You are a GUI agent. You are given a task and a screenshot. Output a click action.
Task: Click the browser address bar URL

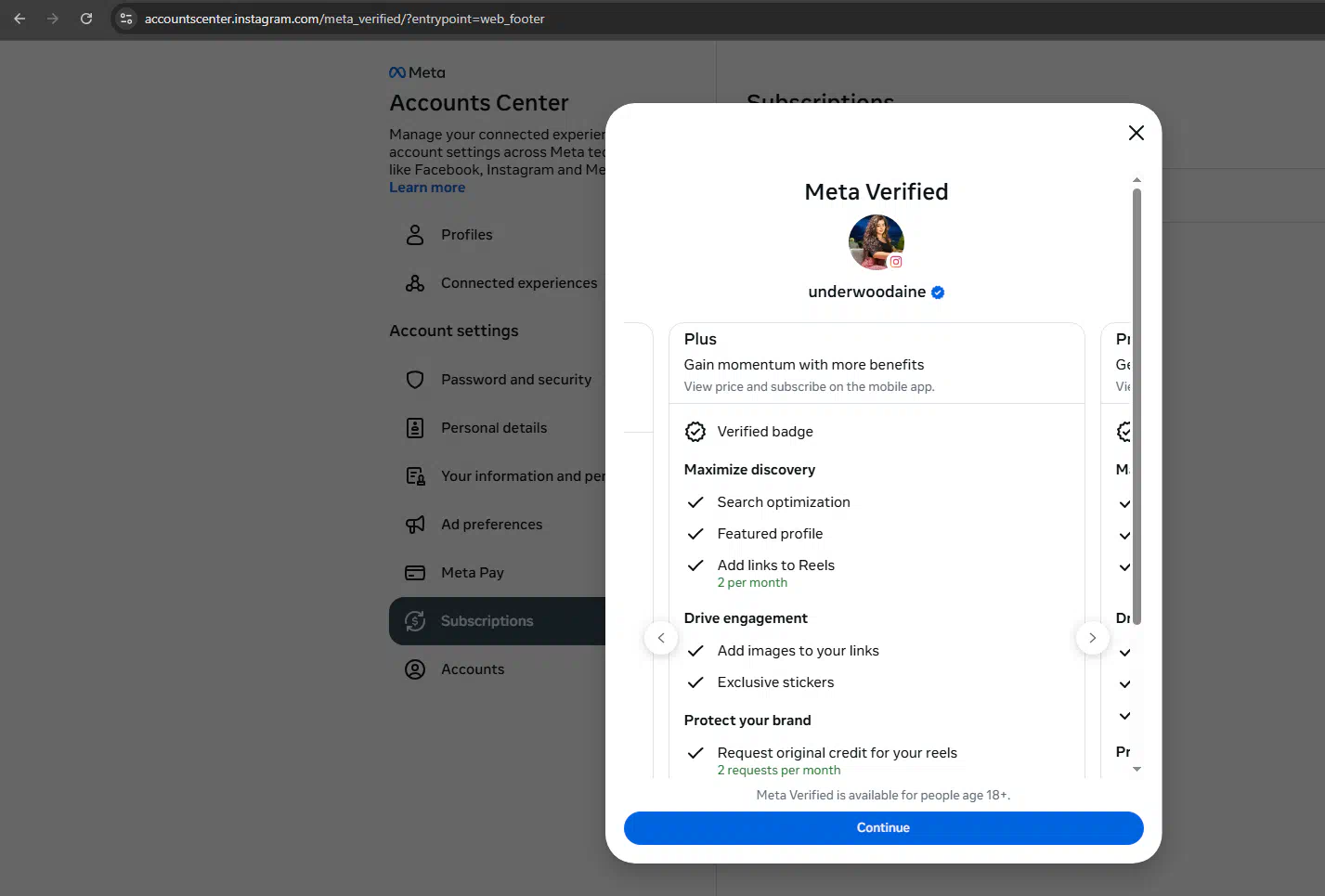pos(344,19)
